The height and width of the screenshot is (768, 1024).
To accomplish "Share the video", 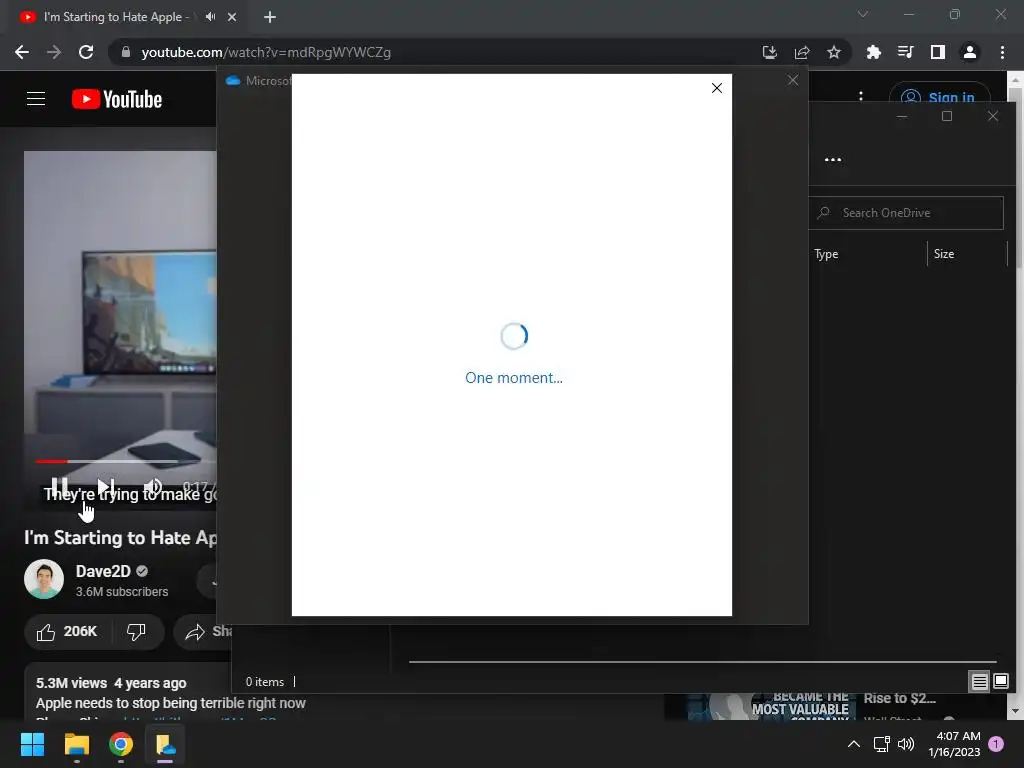I will 202,632.
